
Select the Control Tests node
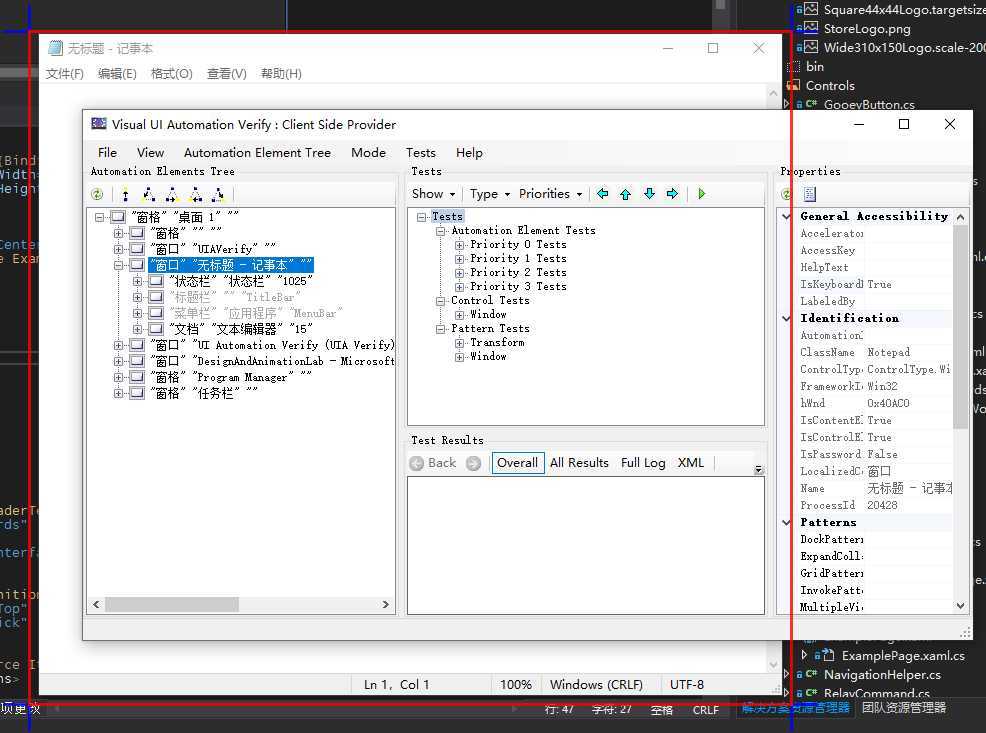point(490,300)
